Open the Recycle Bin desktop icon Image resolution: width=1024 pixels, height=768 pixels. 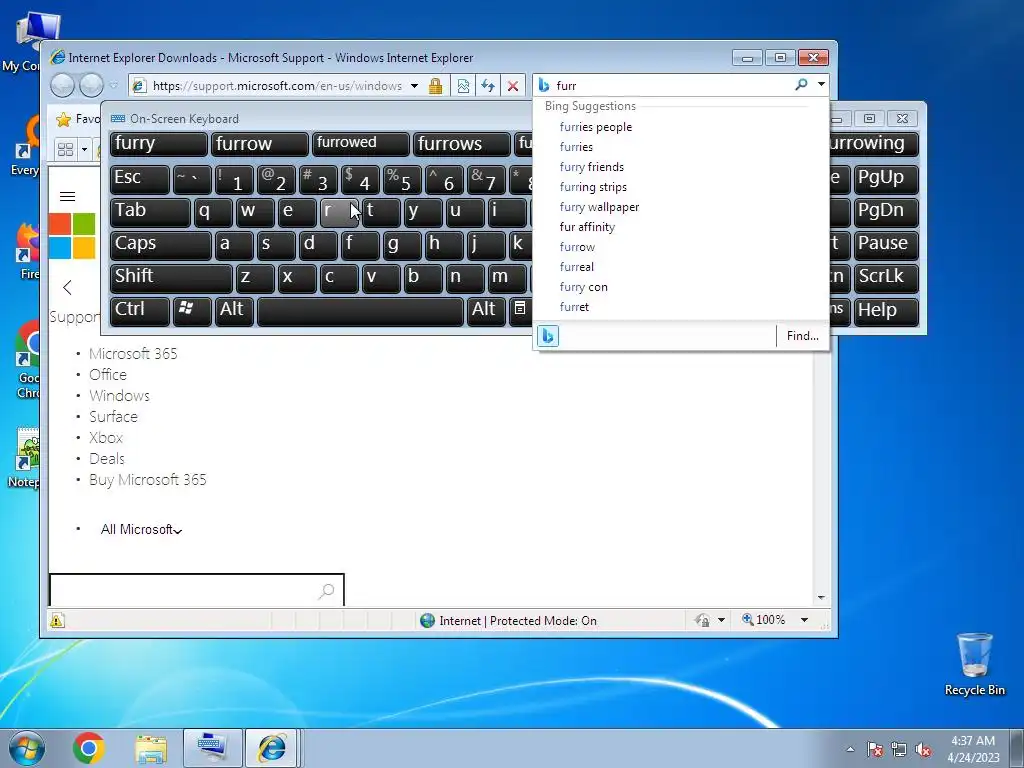pos(974,665)
